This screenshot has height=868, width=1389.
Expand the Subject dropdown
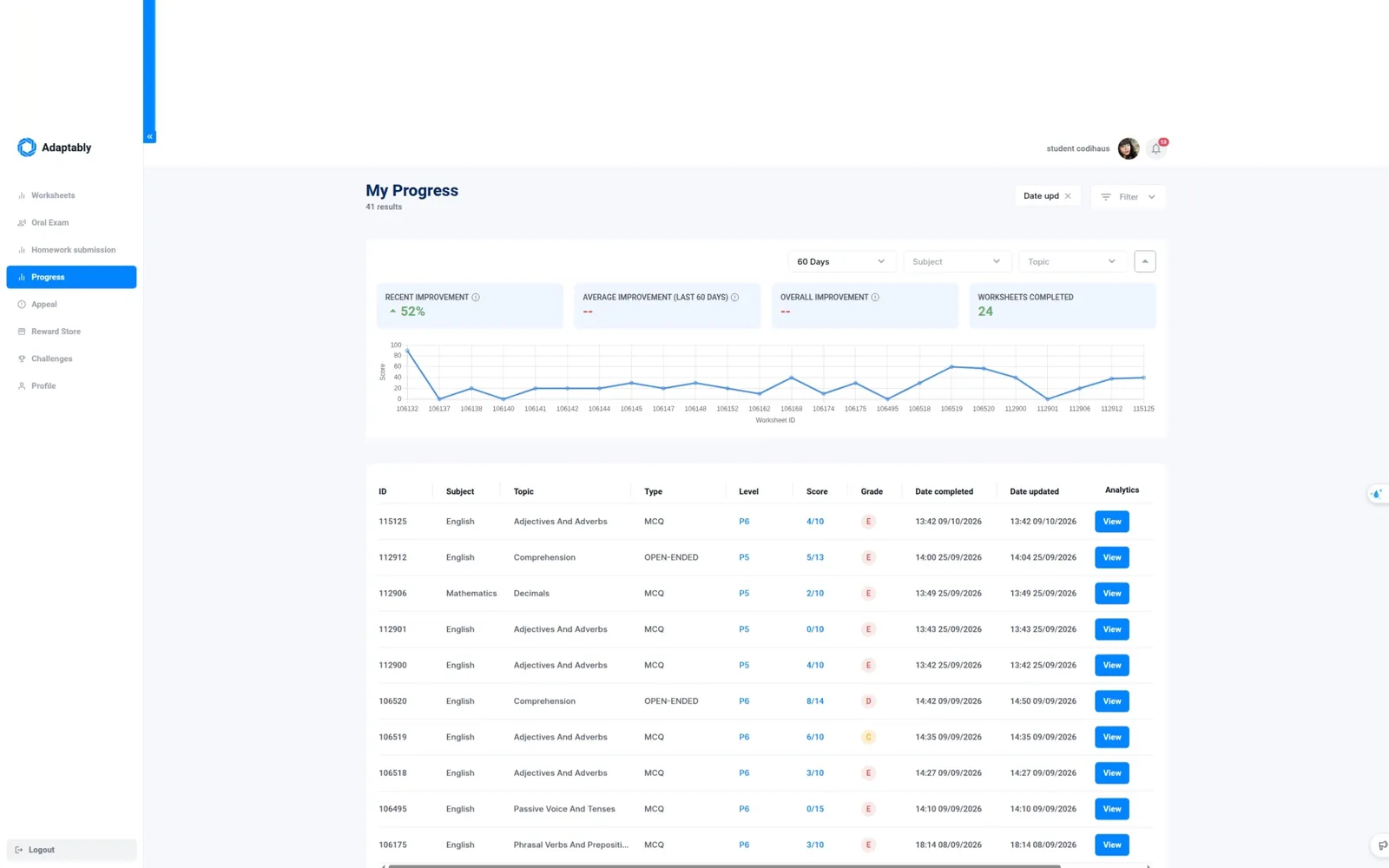tap(956, 261)
